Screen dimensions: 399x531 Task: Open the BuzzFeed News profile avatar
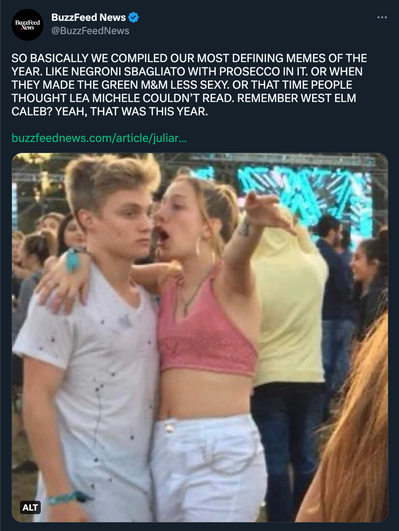[27, 25]
